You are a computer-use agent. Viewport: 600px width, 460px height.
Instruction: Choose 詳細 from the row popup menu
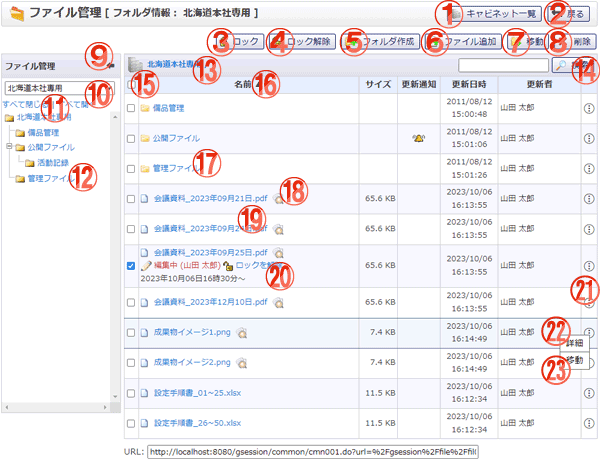tap(574, 343)
